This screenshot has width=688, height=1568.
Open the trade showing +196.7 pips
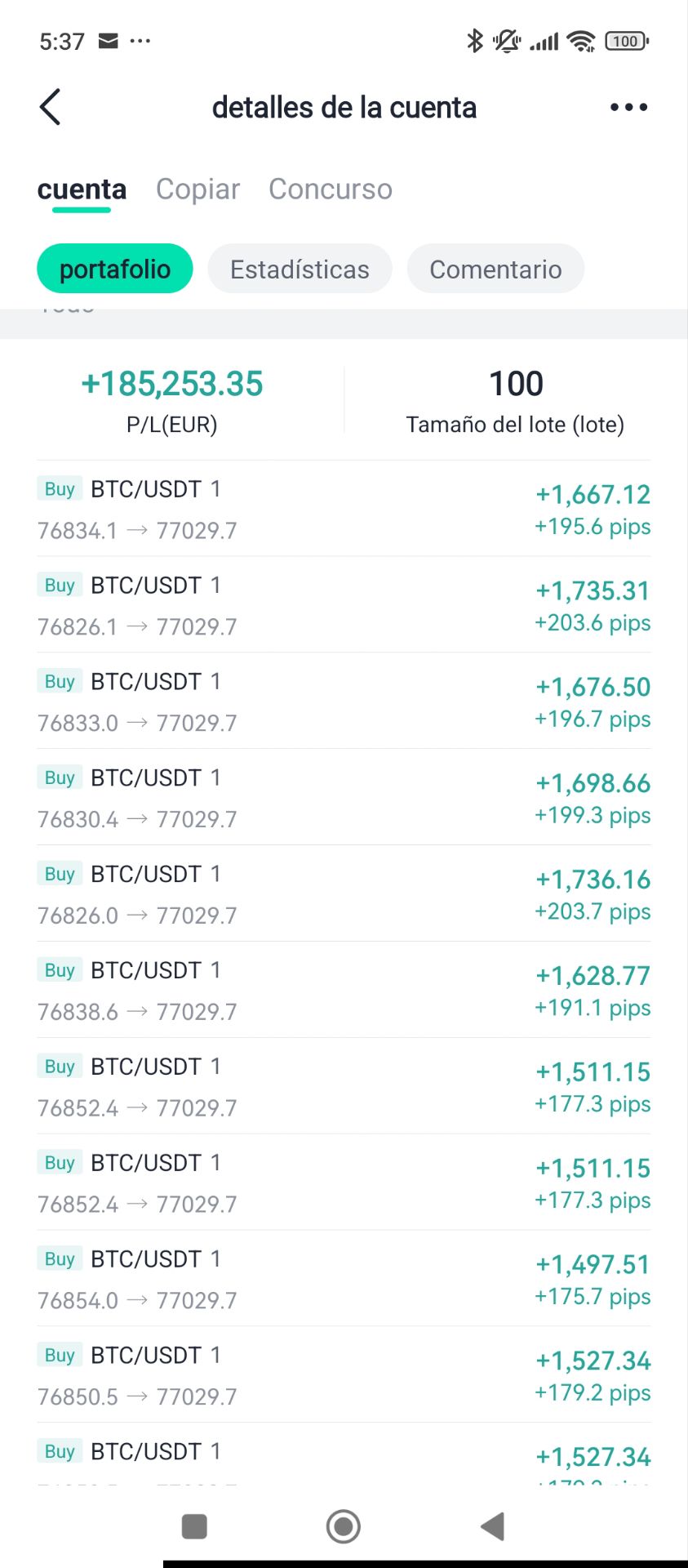pos(344,702)
